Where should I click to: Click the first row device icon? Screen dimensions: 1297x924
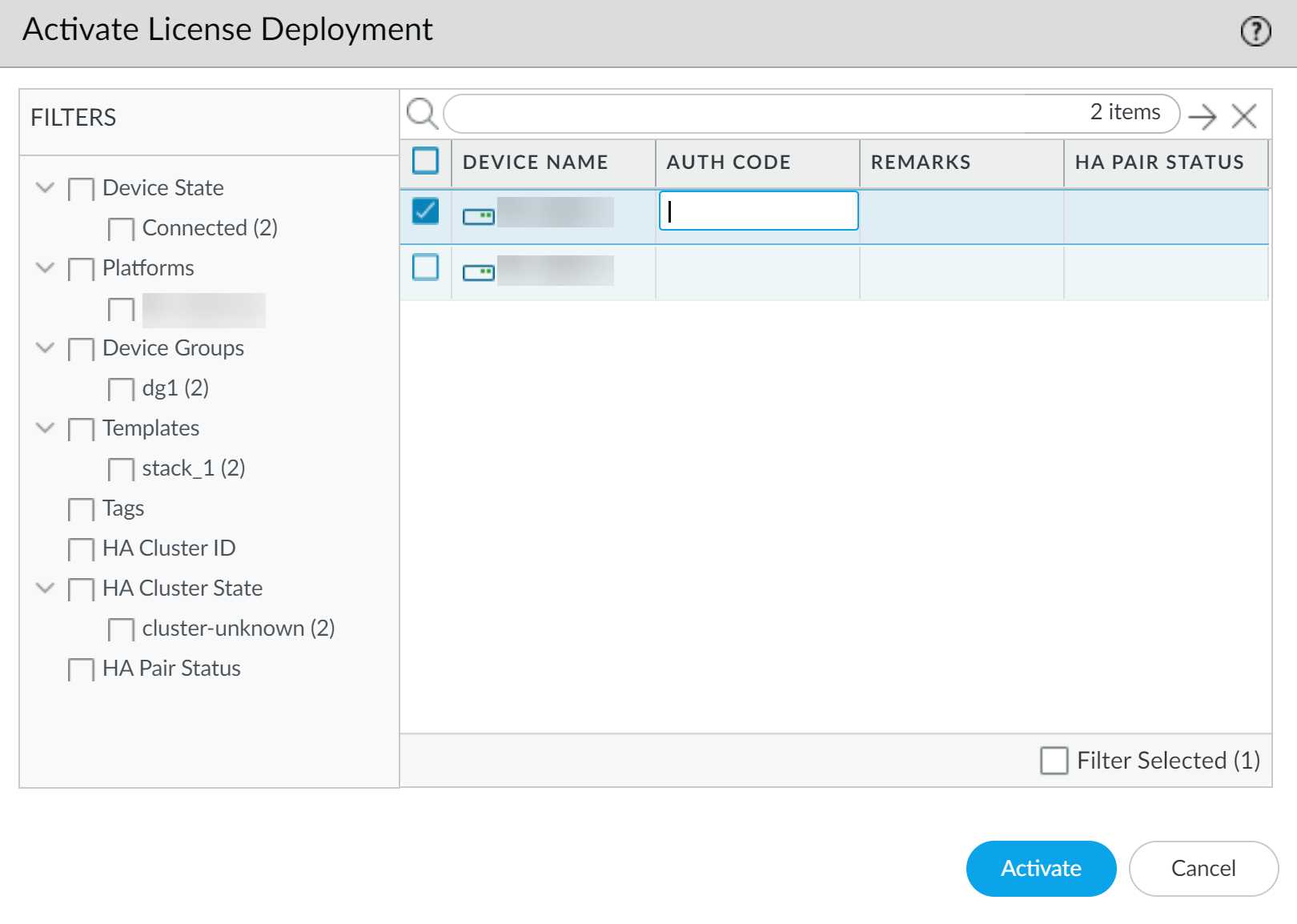click(479, 216)
